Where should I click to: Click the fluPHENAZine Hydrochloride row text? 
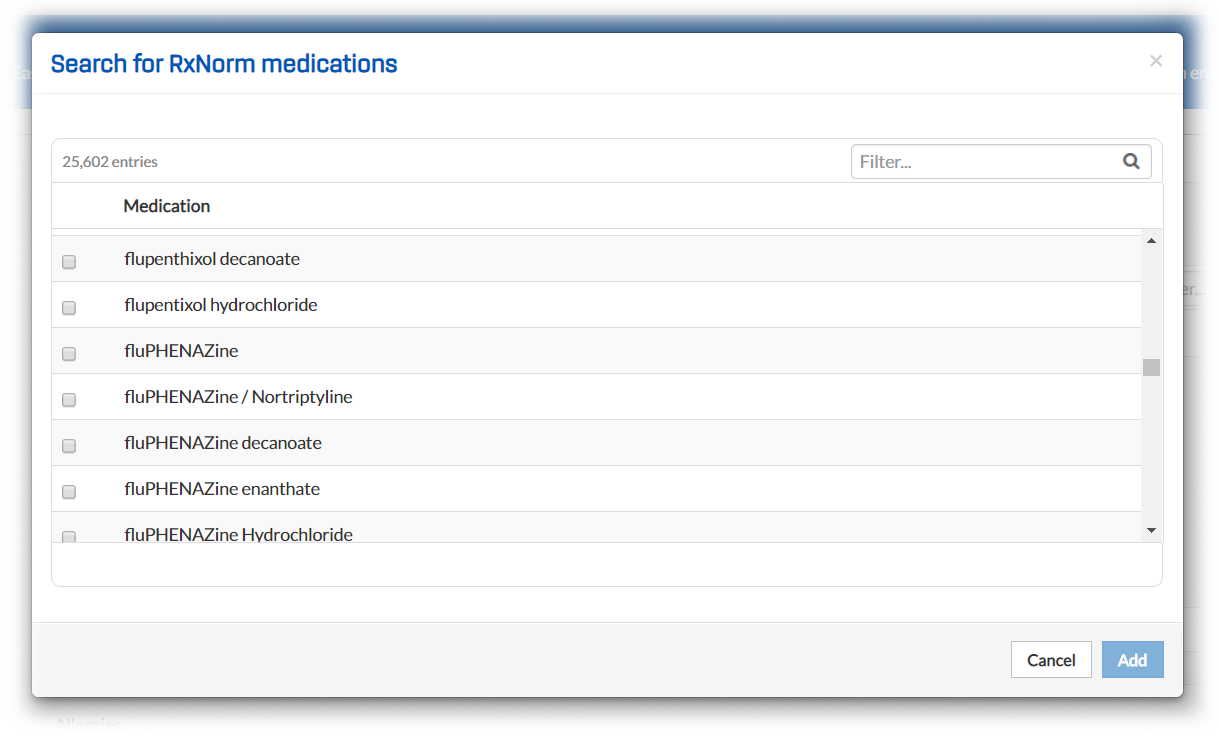[238, 535]
